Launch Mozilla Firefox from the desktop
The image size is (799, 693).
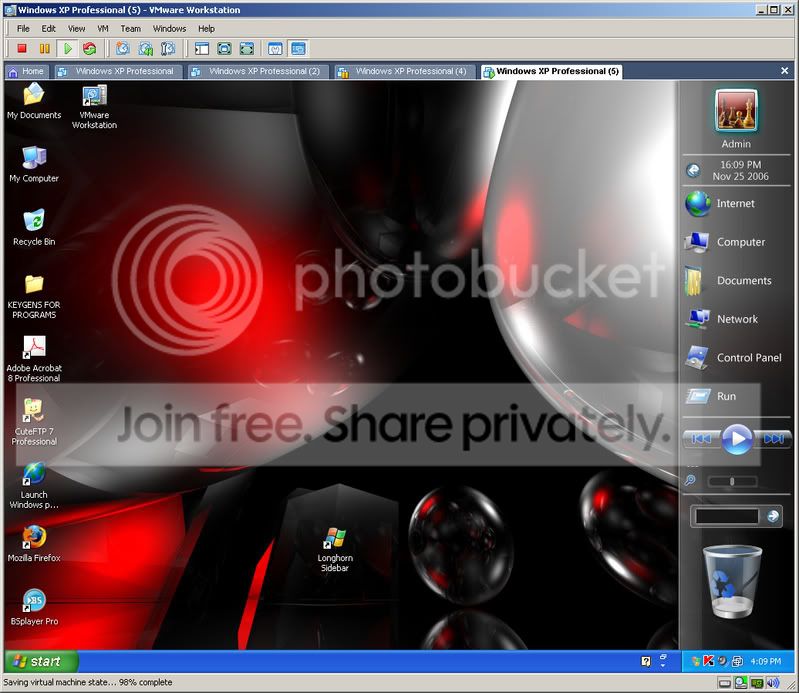coord(34,544)
